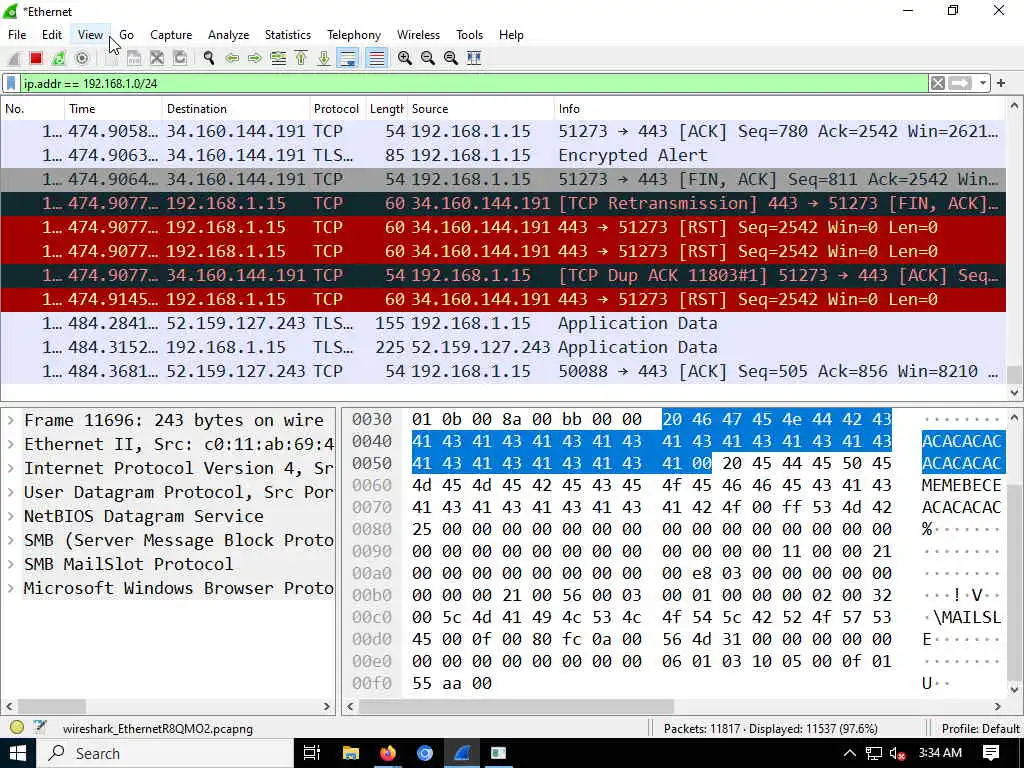Toggle auto-scroll during live capture

[x=348, y=58]
